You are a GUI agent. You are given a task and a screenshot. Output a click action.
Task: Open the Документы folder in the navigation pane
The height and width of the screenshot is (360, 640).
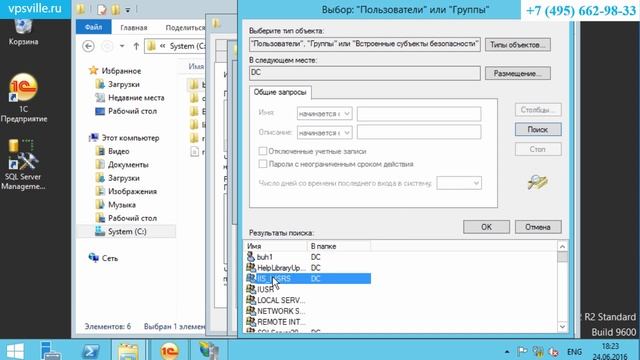[x=128, y=165]
